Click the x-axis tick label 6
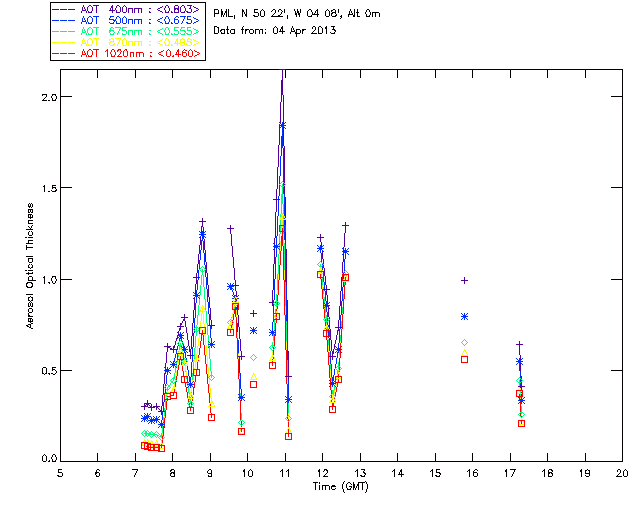The image size is (640, 512). [x=98, y=473]
